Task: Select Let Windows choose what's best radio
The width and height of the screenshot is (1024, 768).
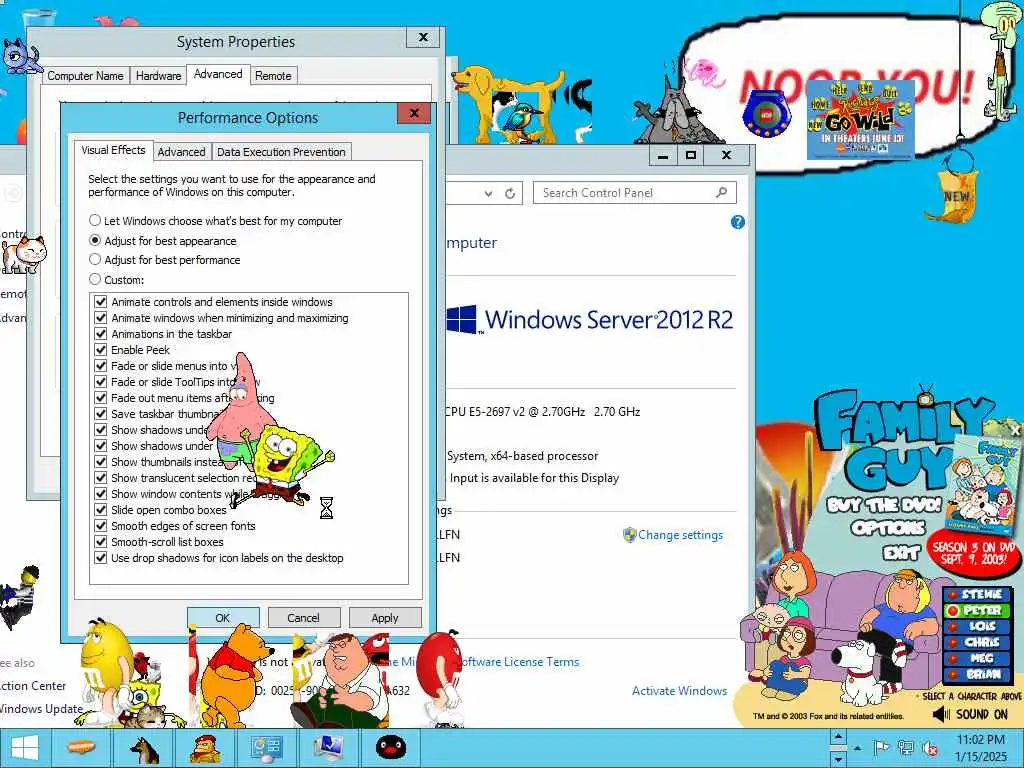Action: pyautogui.click(x=95, y=221)
